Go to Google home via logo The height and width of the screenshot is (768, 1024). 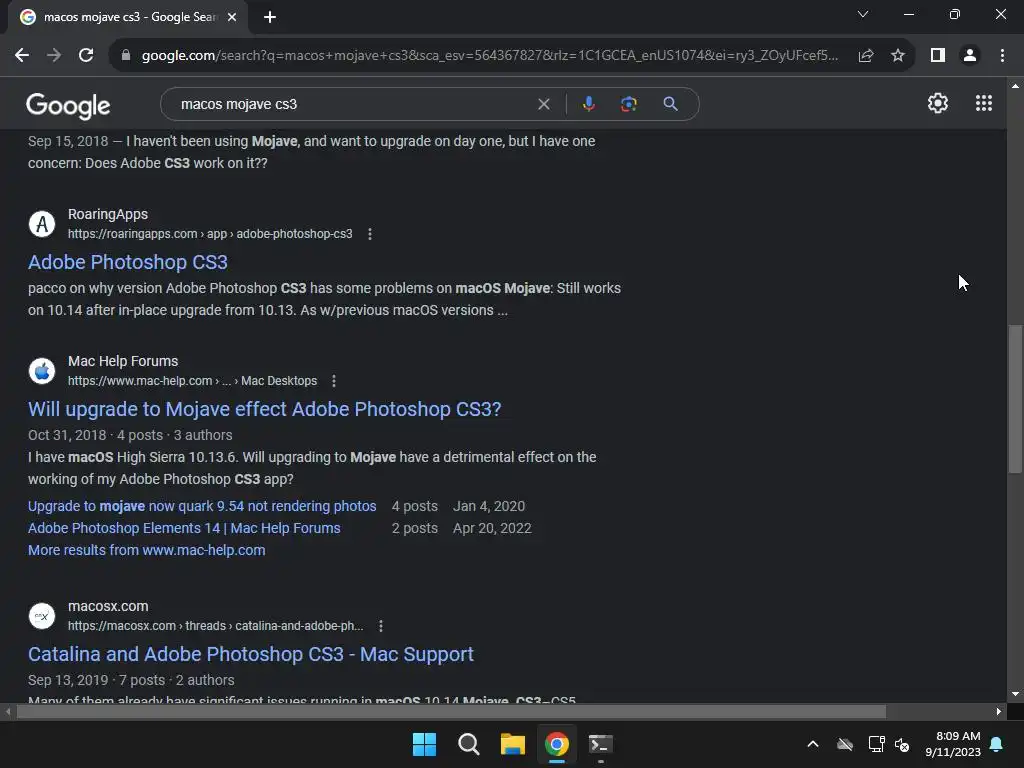(x=68, y=106)
